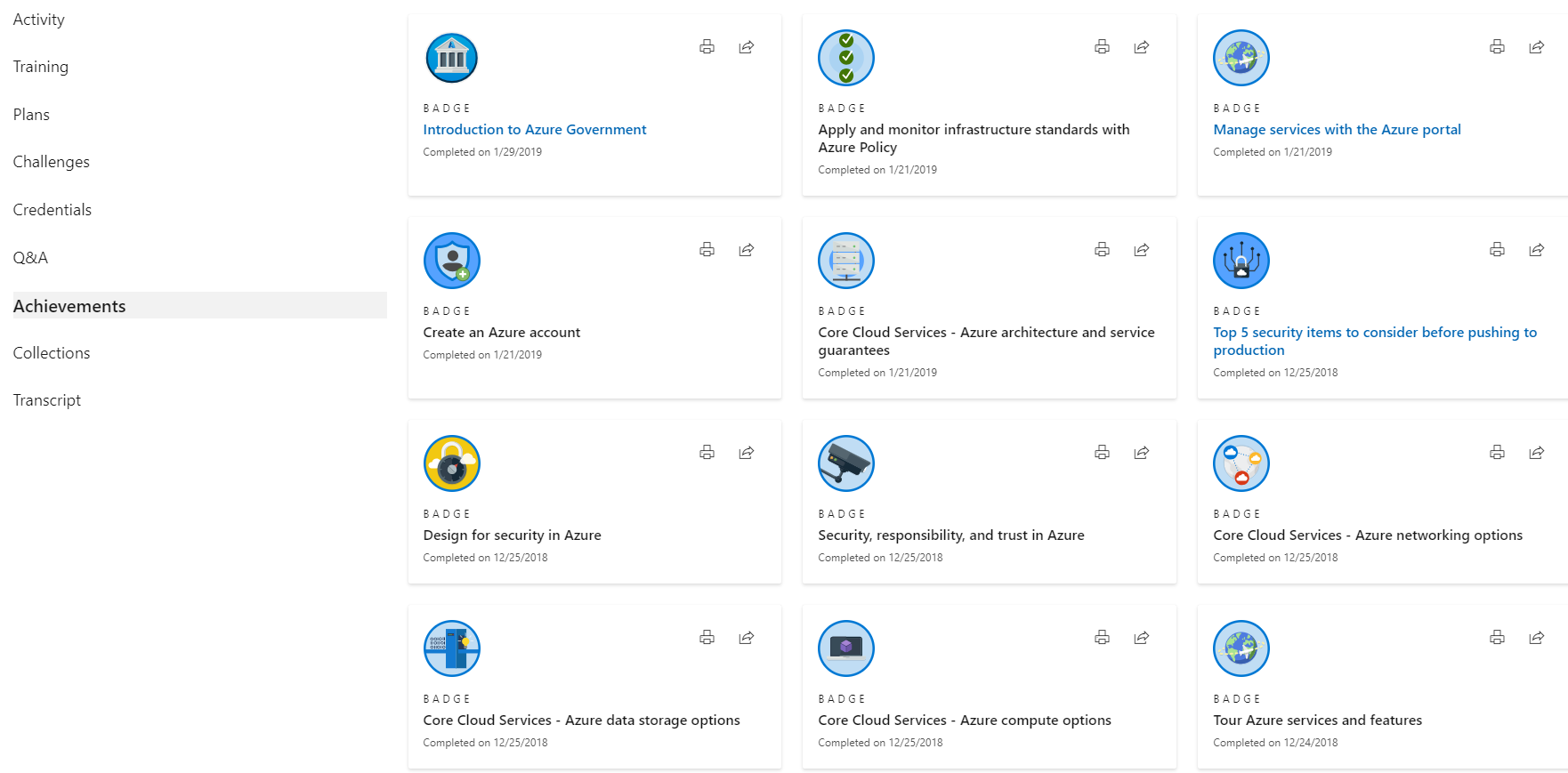
Task: Share the Azure networking options badge
Action: pos(1537,453)
